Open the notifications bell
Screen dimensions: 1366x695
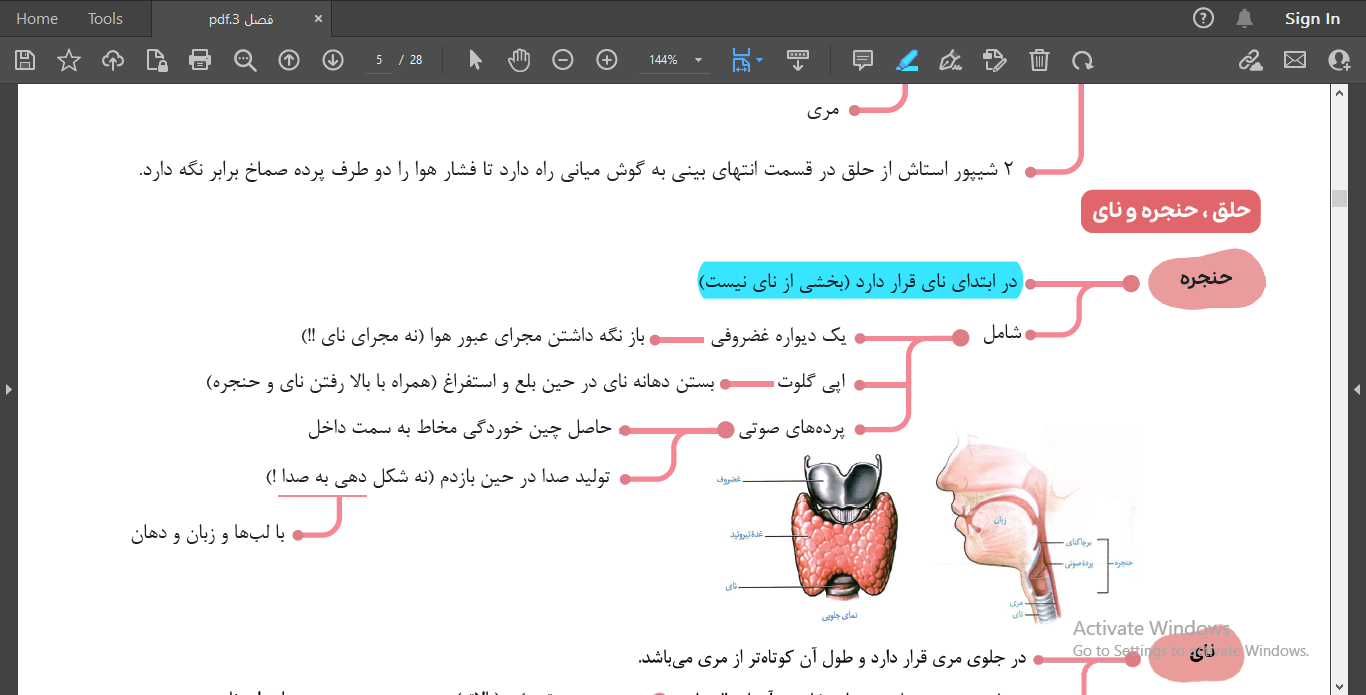coord(1244,18)
